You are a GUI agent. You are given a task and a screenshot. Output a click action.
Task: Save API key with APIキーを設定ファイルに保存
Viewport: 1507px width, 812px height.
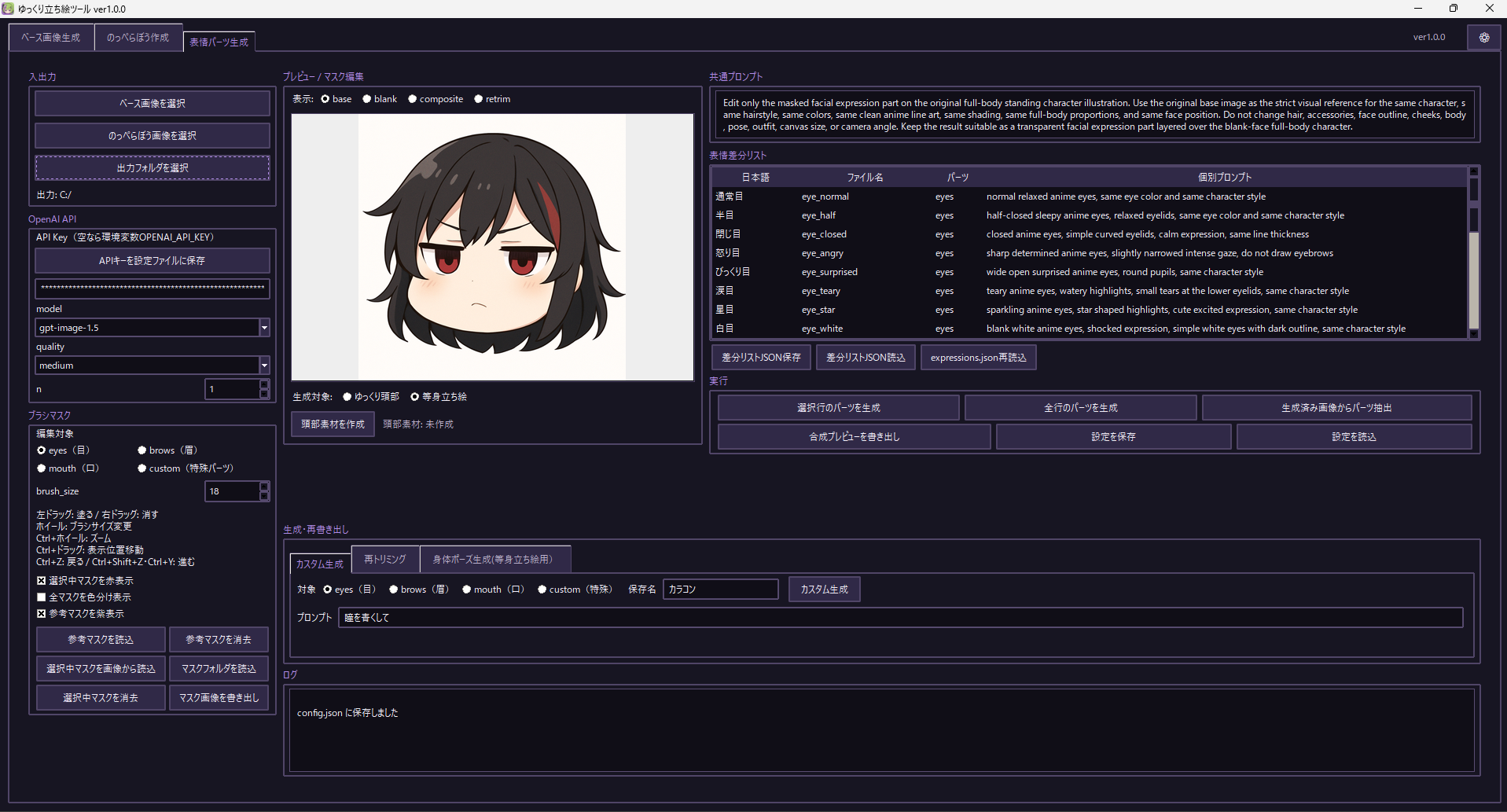coord(153,261)
